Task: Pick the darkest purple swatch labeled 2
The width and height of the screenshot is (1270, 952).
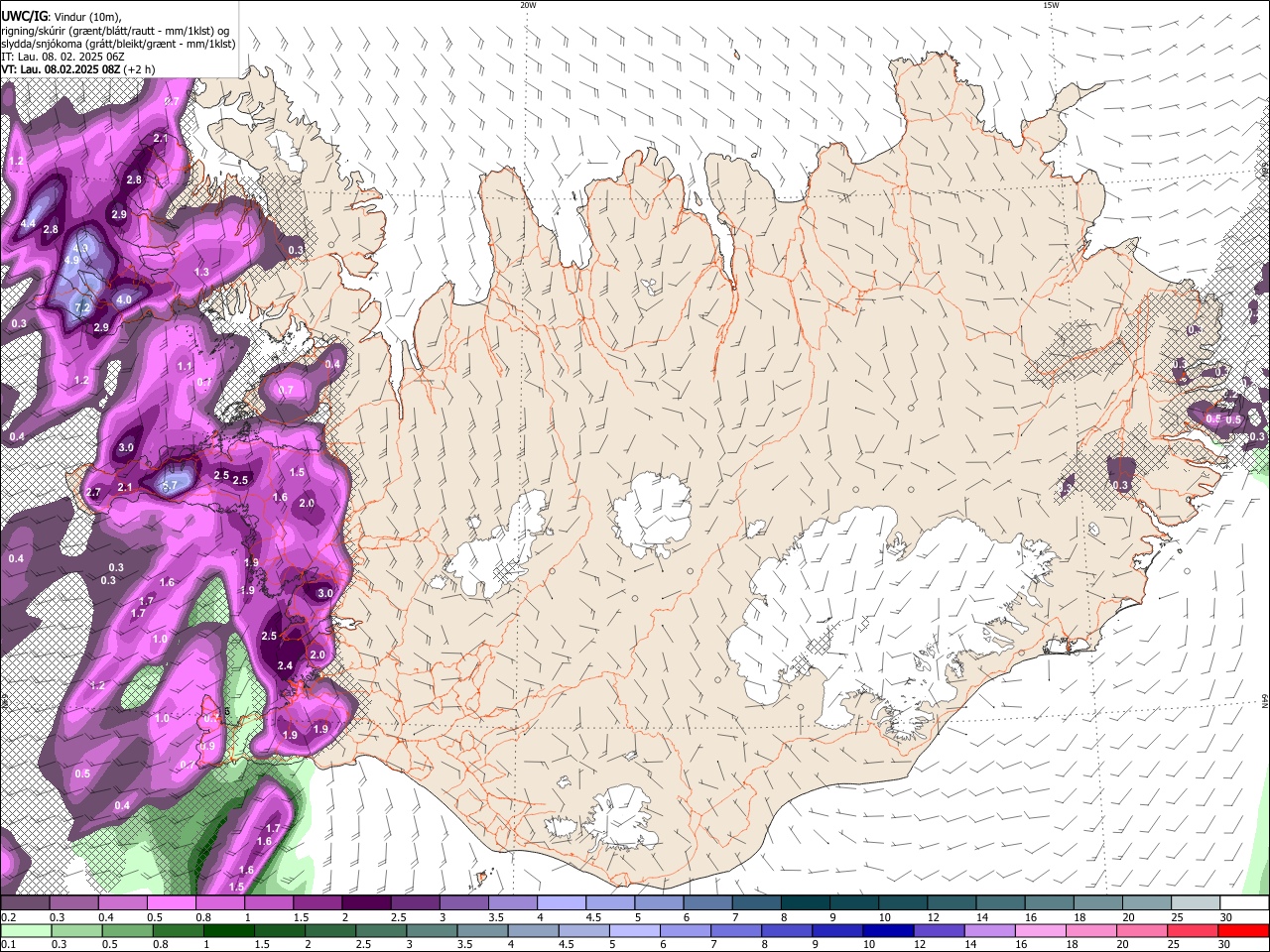Action: pos(365,903)
